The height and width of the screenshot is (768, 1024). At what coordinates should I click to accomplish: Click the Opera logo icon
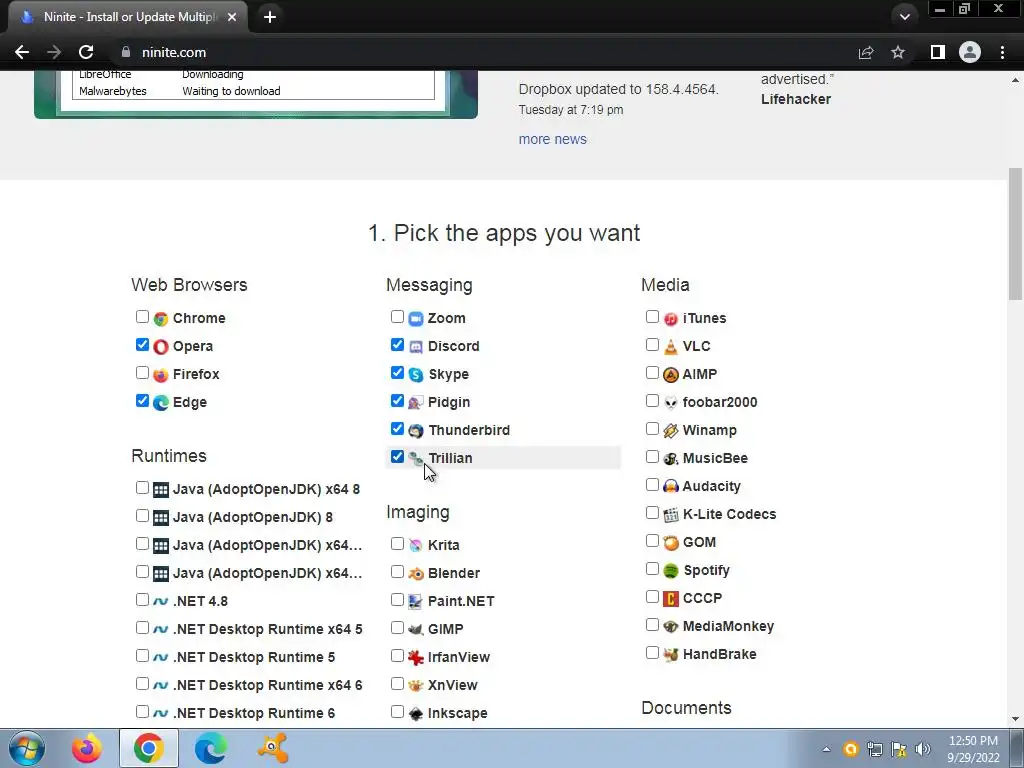[161, 347]
